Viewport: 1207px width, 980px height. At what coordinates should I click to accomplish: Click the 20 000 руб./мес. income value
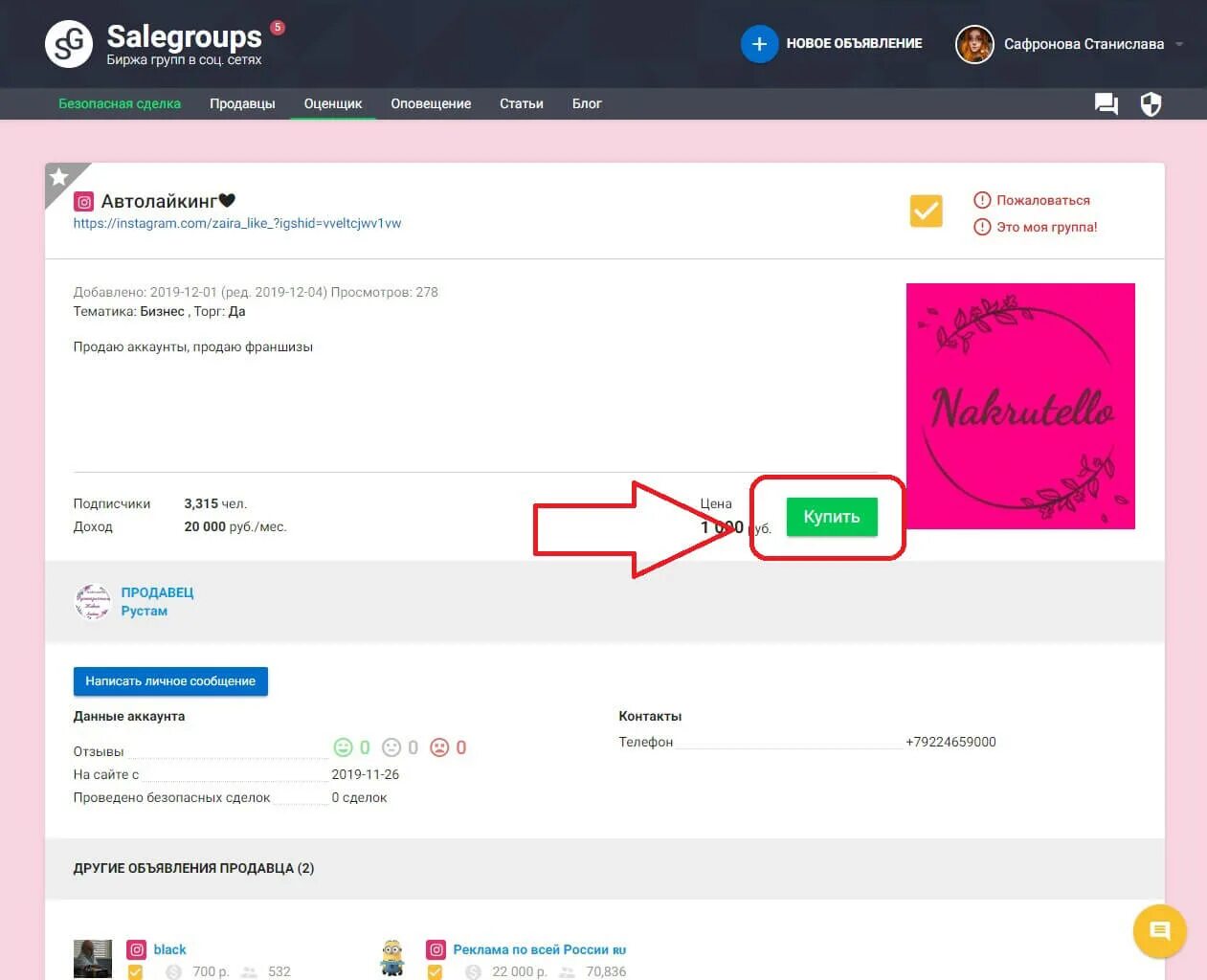pyautogui.click(x=235, y=526)
